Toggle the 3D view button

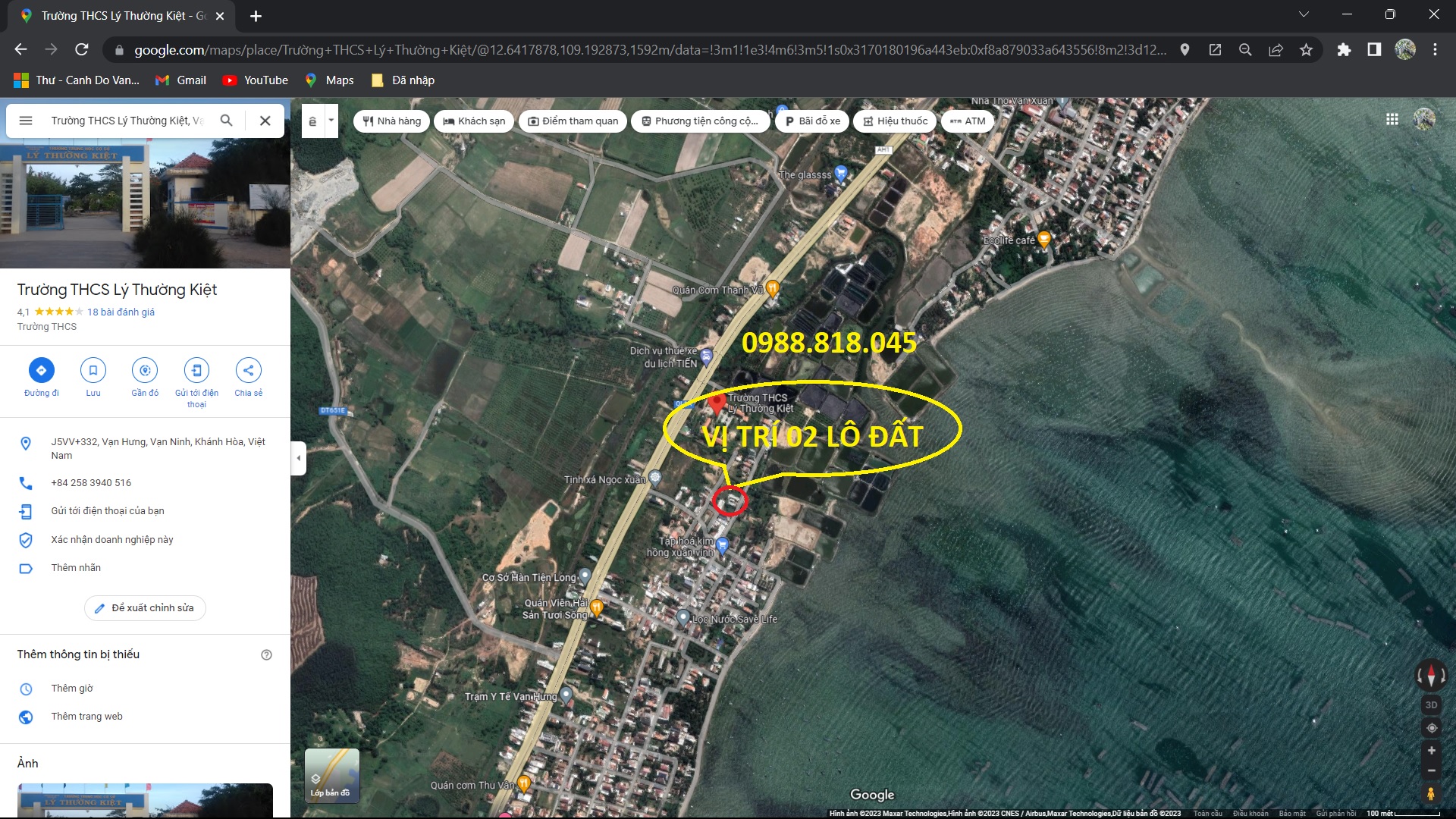1431,704
